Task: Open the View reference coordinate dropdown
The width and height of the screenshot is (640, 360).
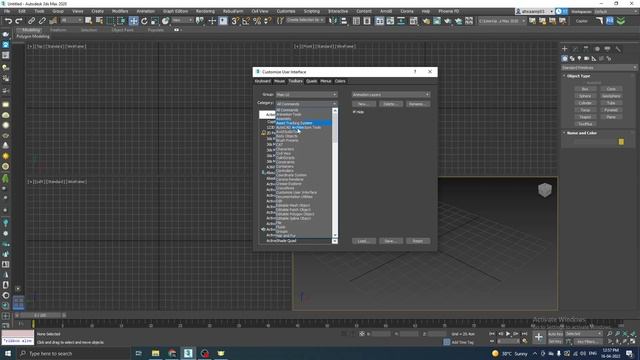Action: (x=182, y=20)
